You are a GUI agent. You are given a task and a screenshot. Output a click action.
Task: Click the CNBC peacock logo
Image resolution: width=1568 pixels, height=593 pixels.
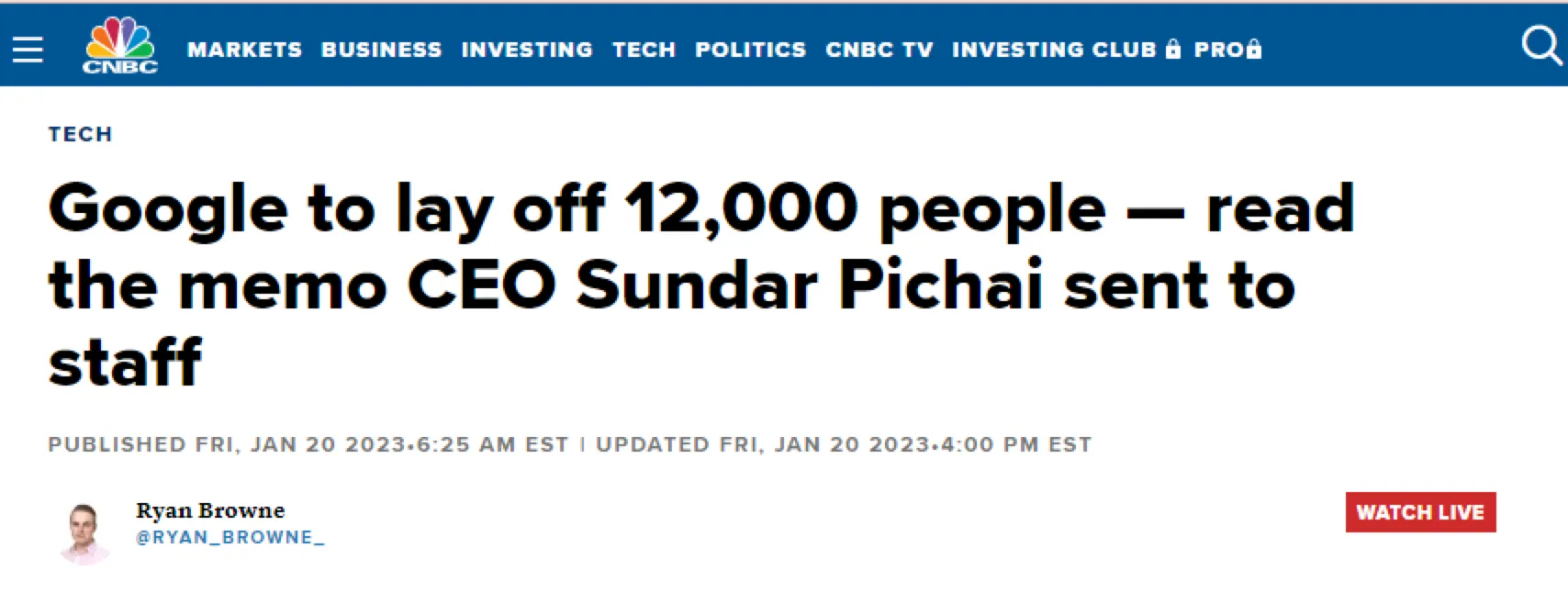pos(120,45)
